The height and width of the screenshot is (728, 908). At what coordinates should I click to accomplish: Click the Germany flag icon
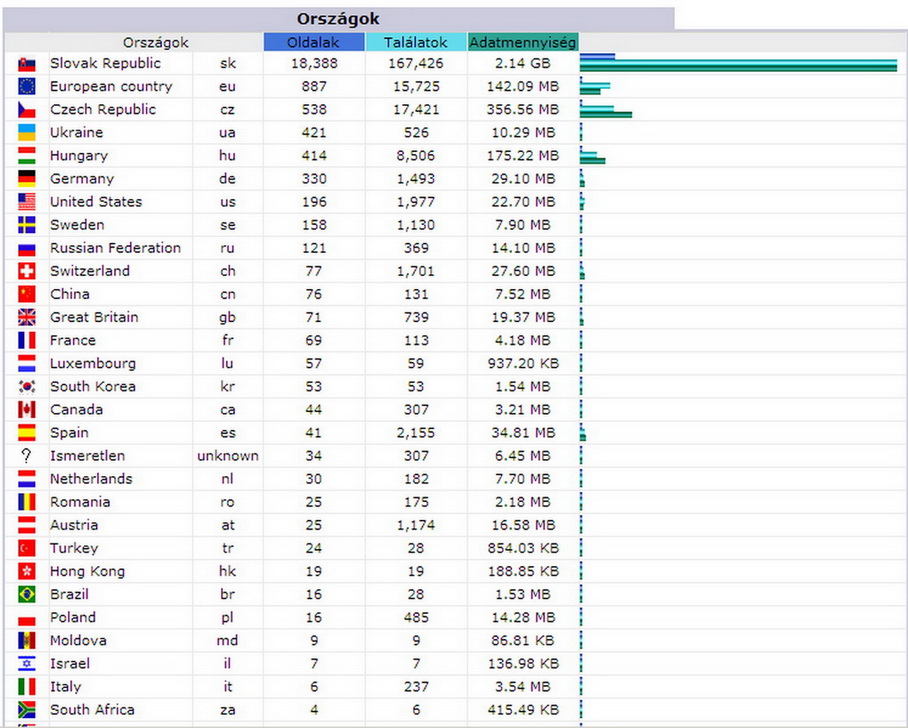pyautogui.click(x=27, y=179)
